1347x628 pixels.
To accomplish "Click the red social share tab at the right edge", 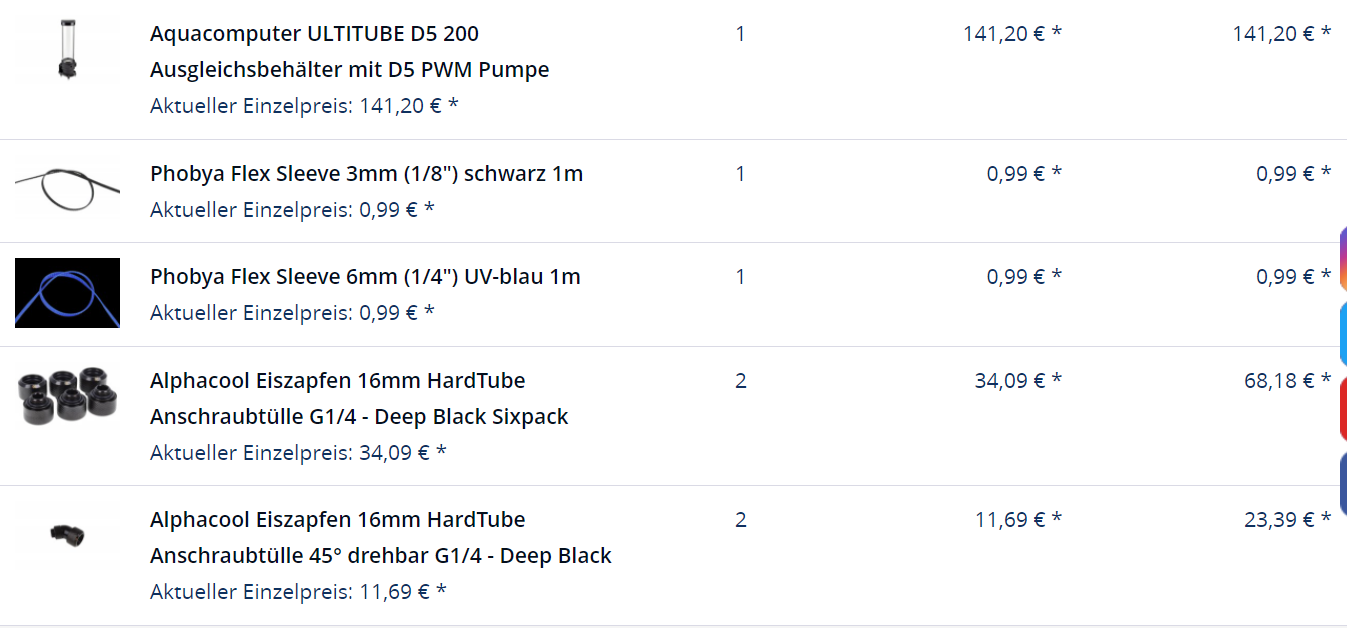I will pos(1342,408).
